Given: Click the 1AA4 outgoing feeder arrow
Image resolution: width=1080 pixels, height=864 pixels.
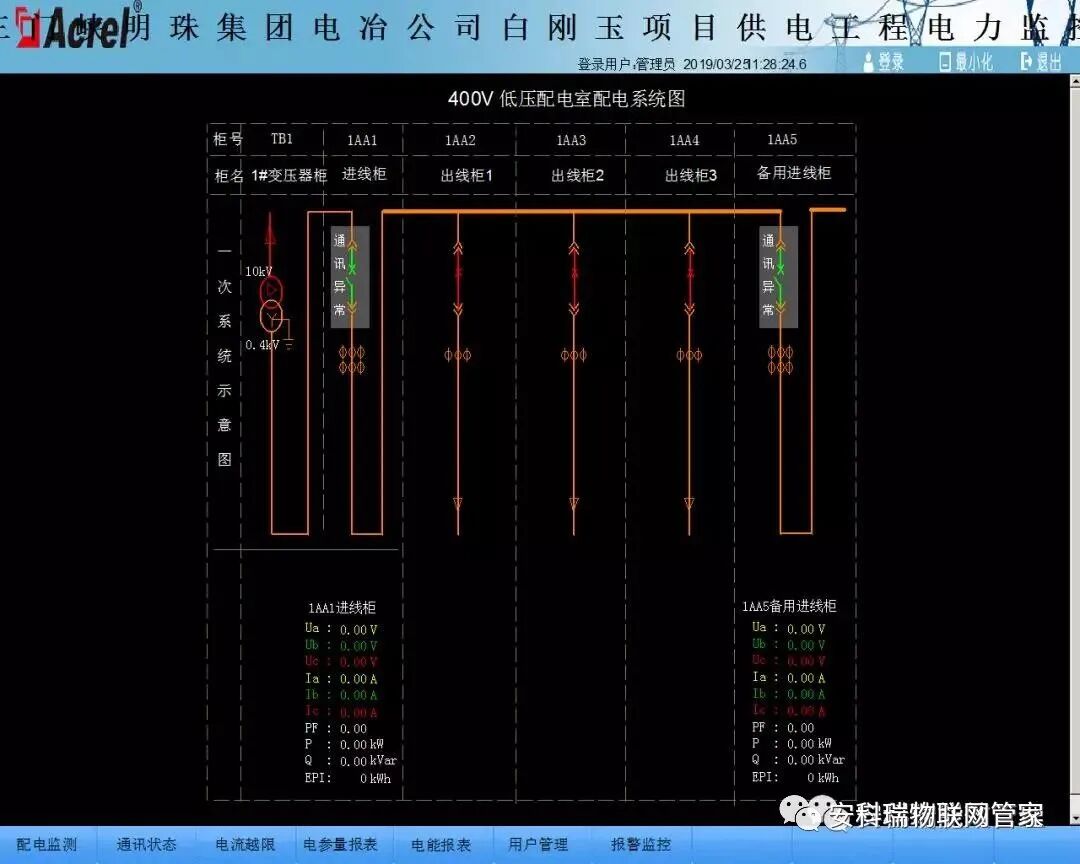Looking at the screenshot, I should [689, 504].
